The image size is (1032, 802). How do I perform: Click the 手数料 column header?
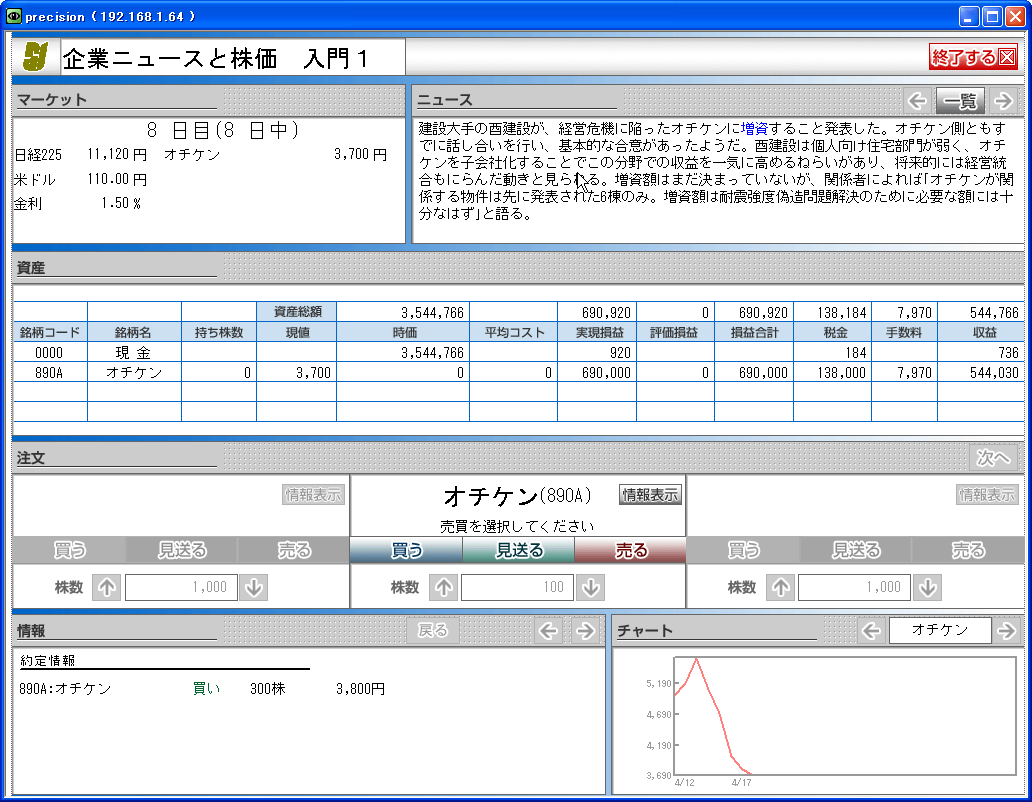click(904, 332)
